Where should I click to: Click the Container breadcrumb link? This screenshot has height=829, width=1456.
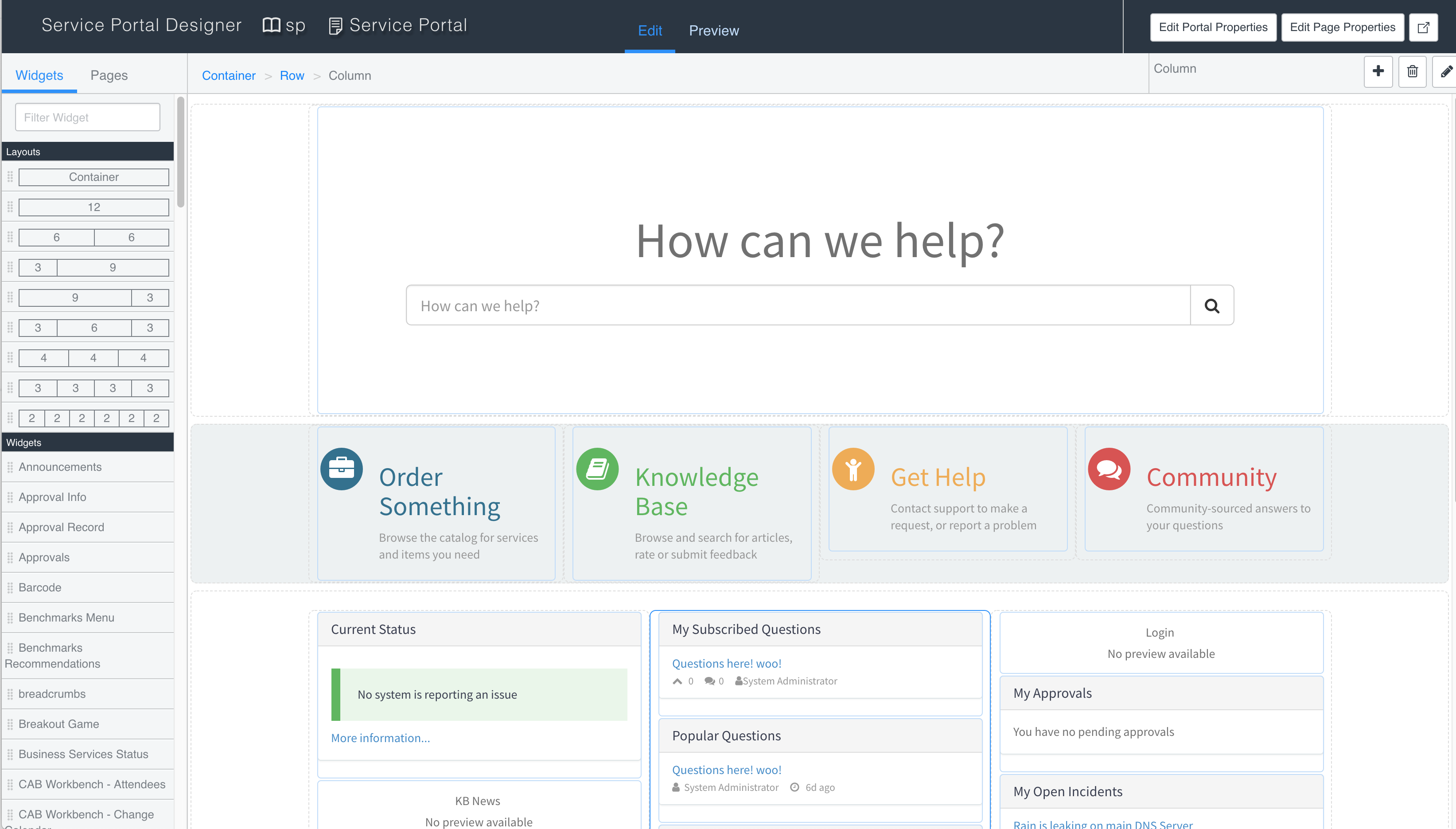228,76
